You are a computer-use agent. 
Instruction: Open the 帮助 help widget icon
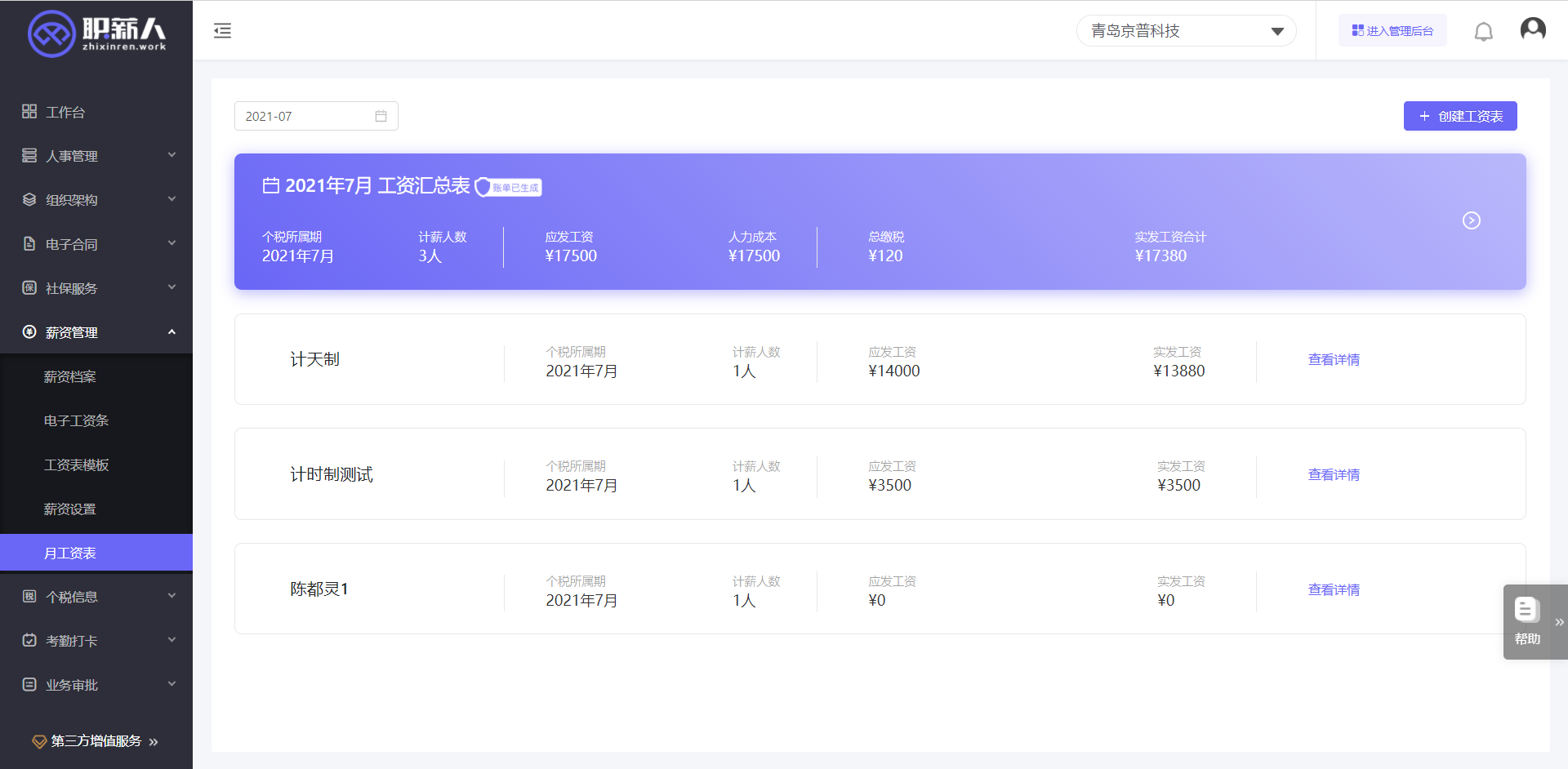pos(1526,610)
